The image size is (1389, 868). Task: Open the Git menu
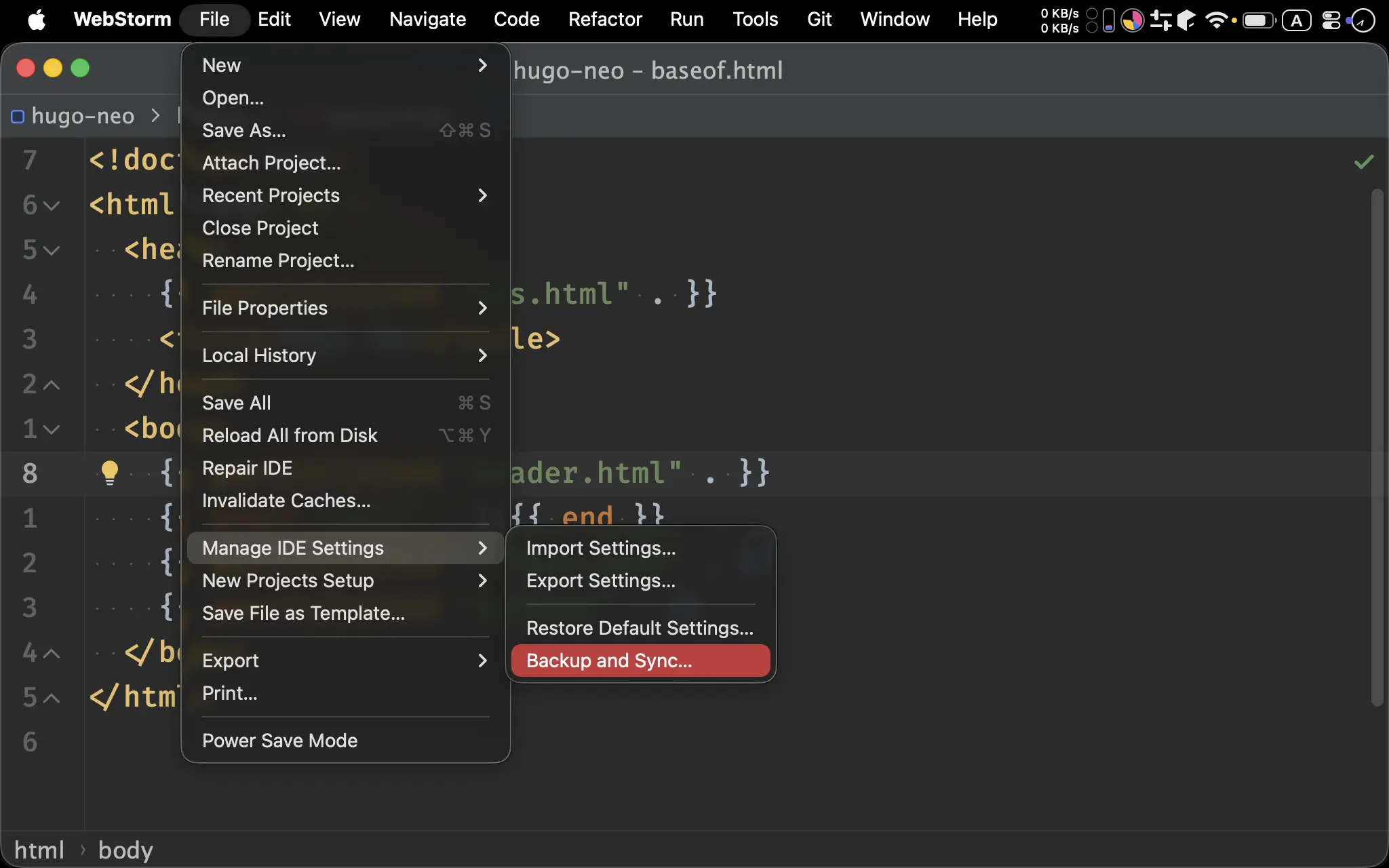pos(819,20)
